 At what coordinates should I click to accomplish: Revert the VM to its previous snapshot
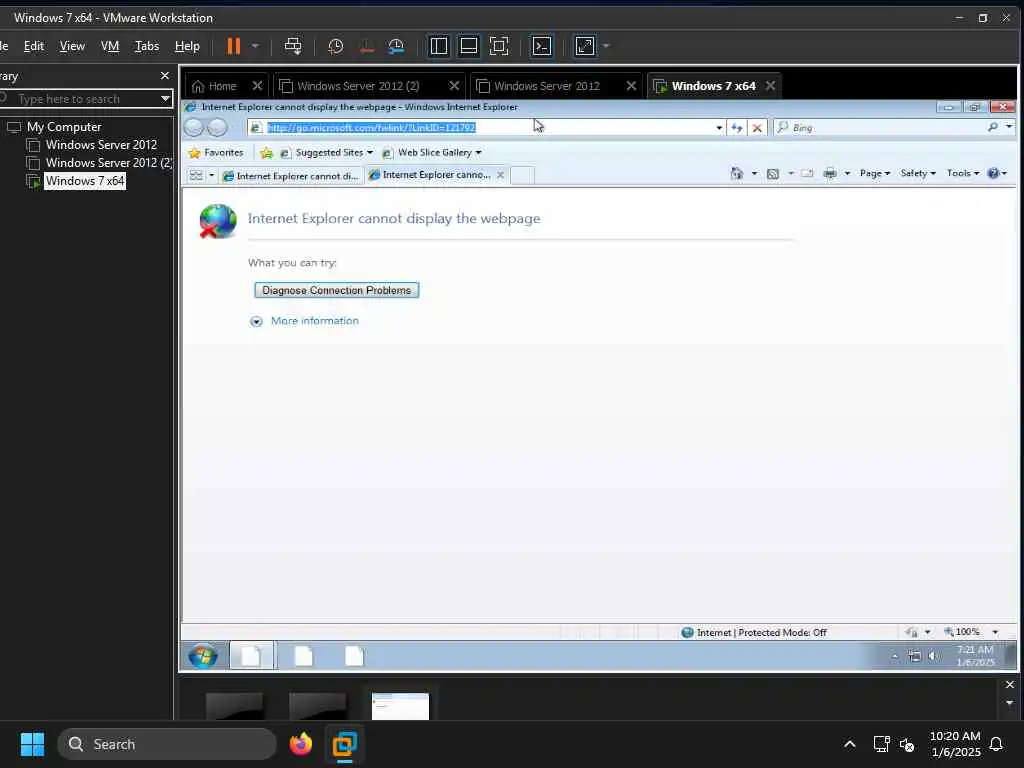[366, 46]
